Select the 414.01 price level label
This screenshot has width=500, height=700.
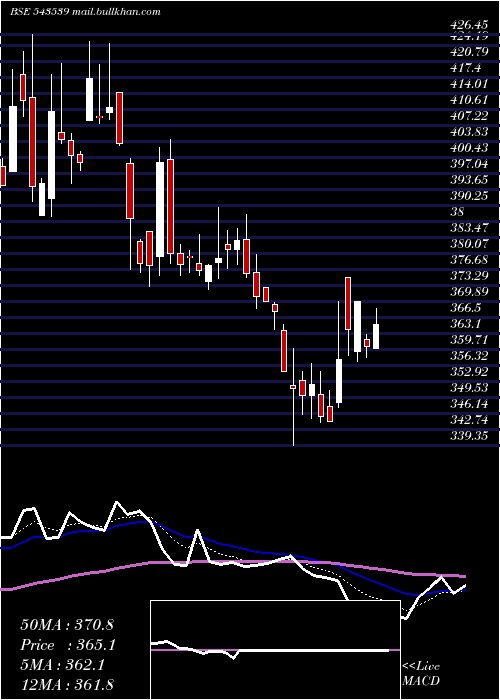[469, 84]
